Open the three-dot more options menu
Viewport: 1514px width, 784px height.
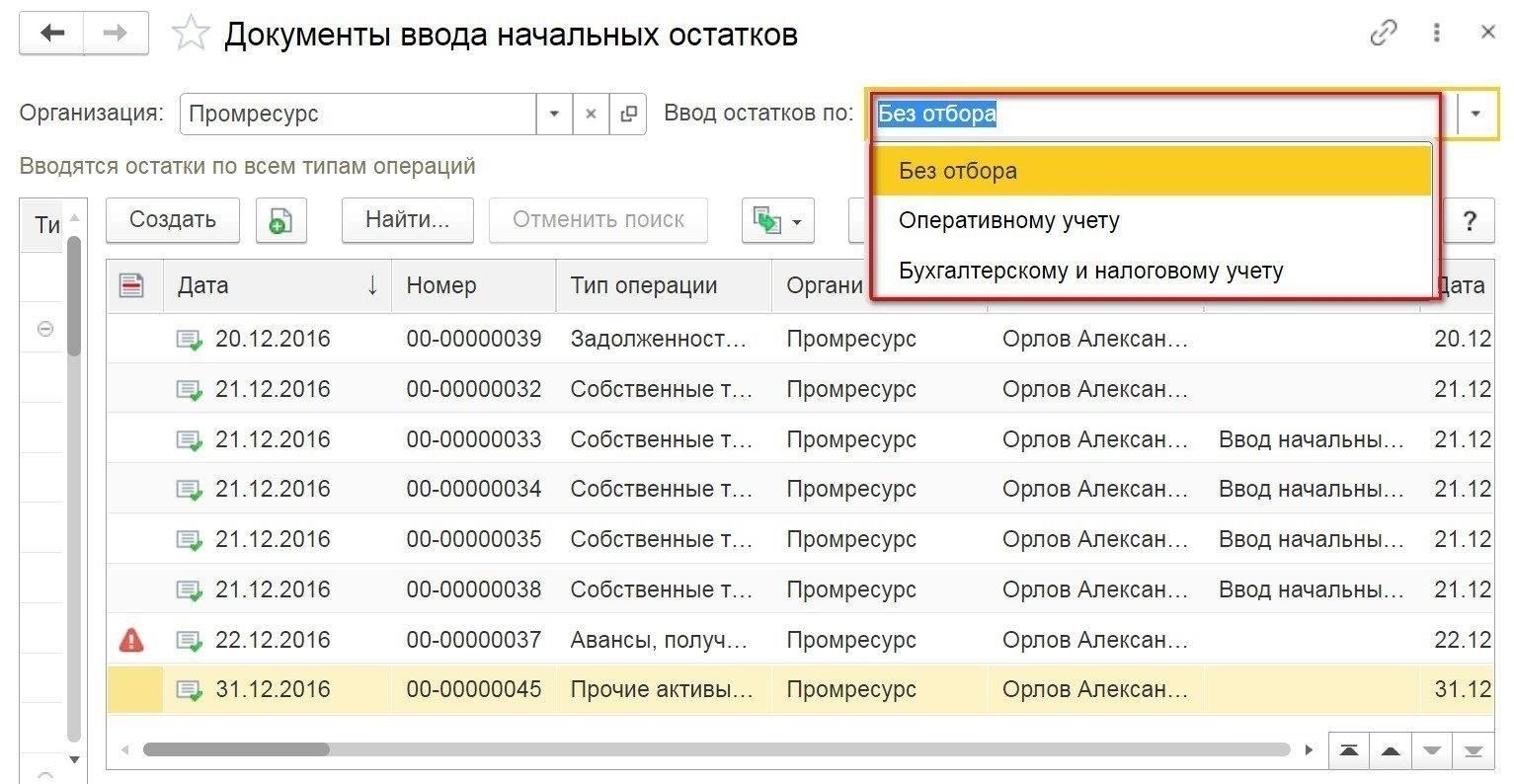pos(1436,34)
